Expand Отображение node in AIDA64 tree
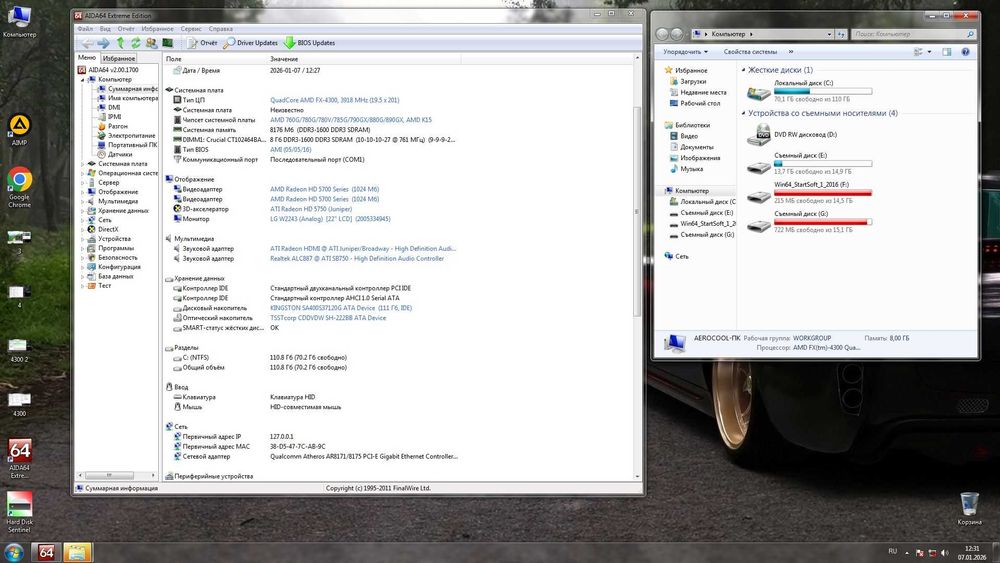 point(82,192)
